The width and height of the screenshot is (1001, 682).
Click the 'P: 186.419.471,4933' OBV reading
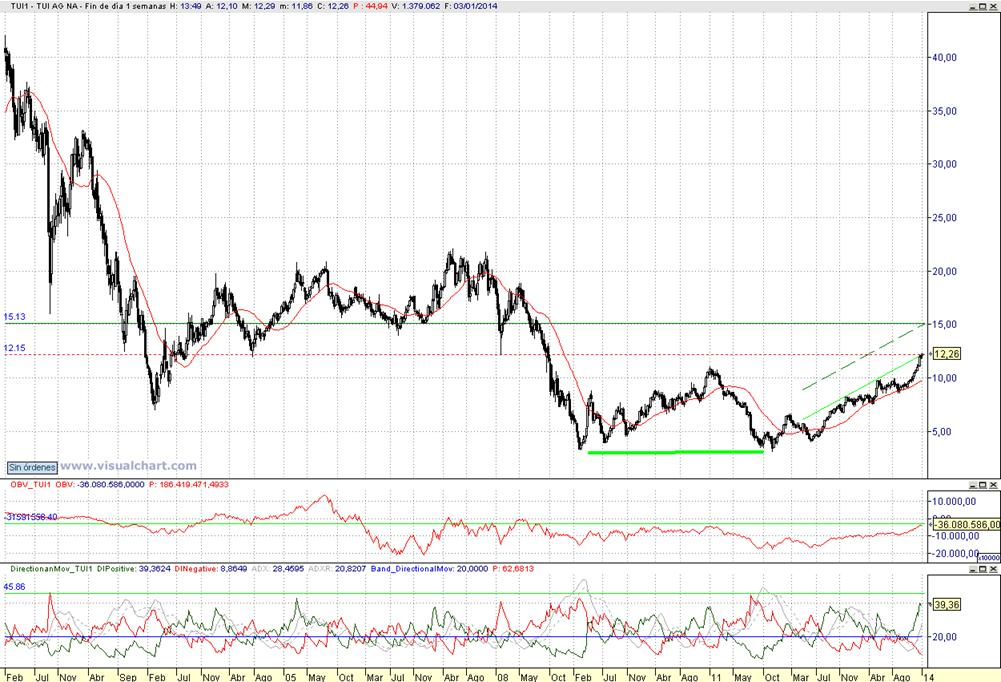point(189,485)
